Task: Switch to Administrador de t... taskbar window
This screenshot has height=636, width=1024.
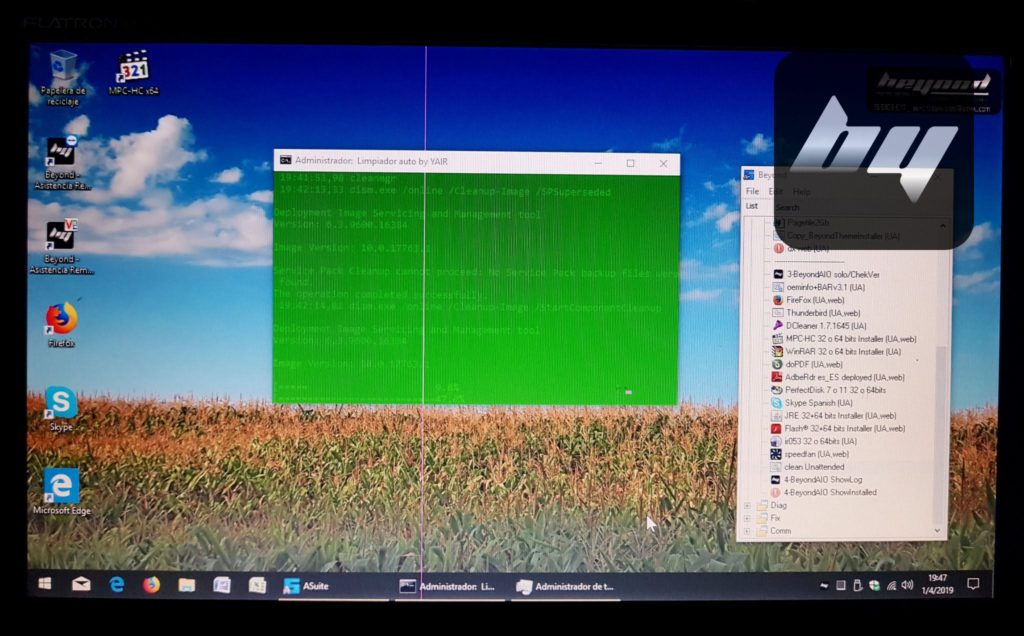Action: 566,586
